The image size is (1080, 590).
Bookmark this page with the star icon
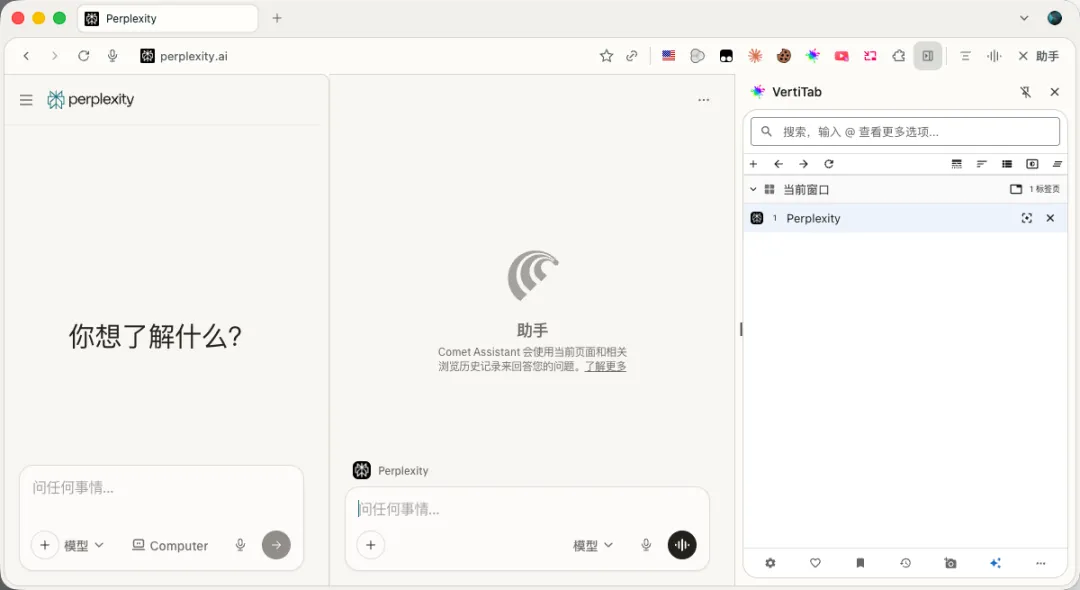pyautogui.click(x=606, y=56)
